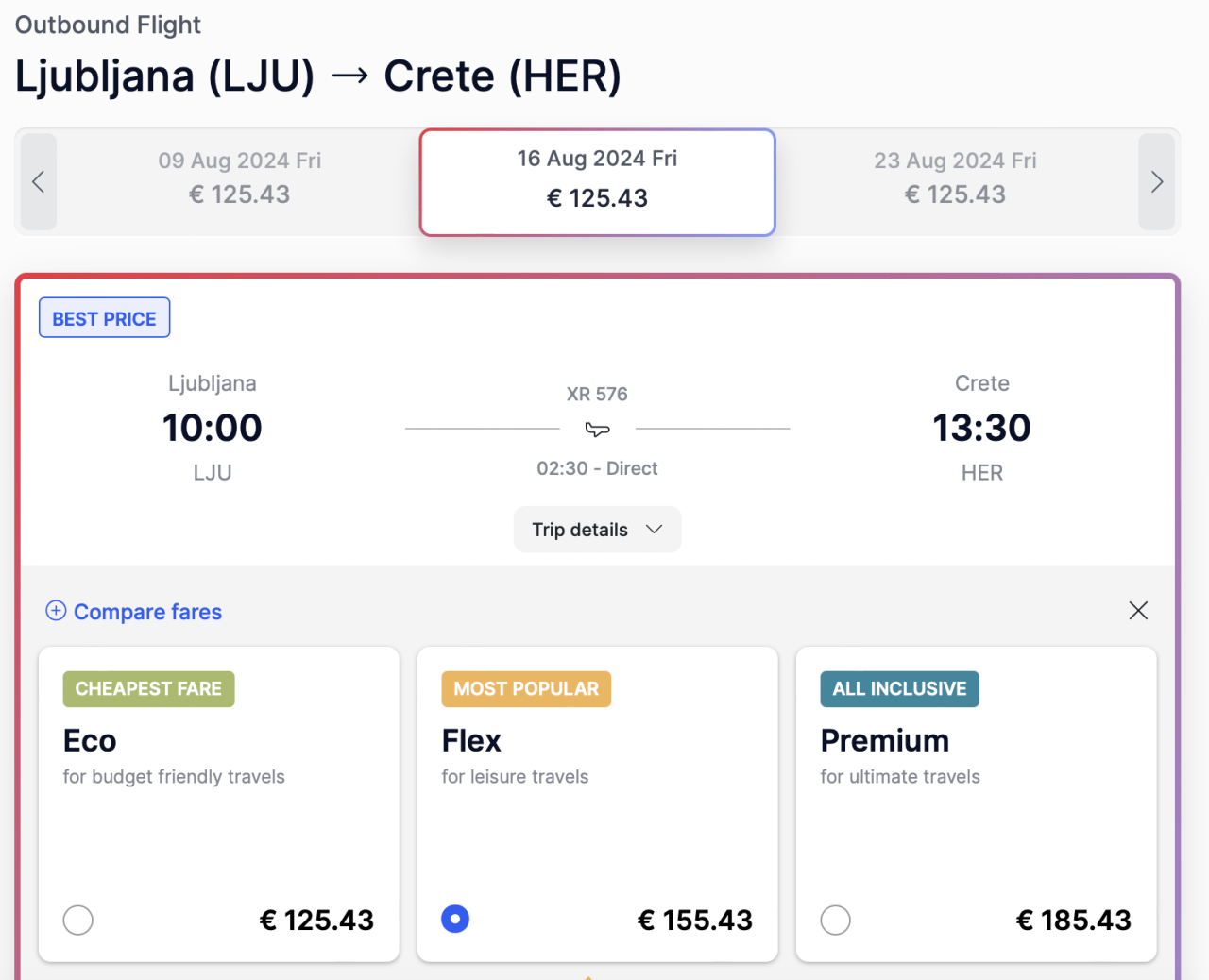Click the plus circle icon beside Compare fares

[56, 611]
